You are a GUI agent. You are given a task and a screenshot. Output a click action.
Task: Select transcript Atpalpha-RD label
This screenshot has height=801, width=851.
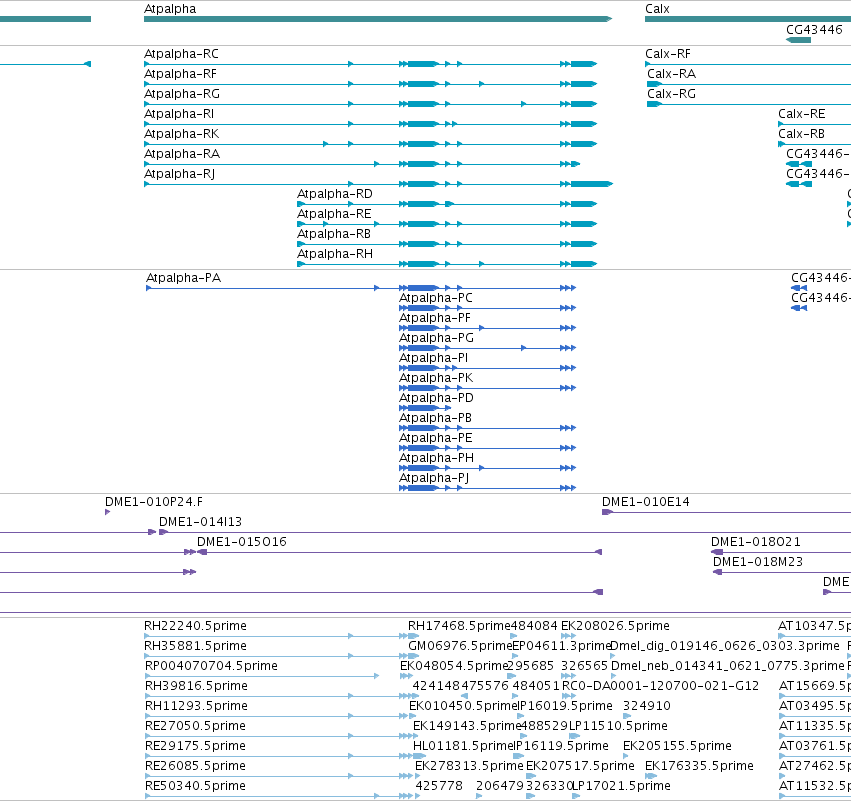point(335,194)
